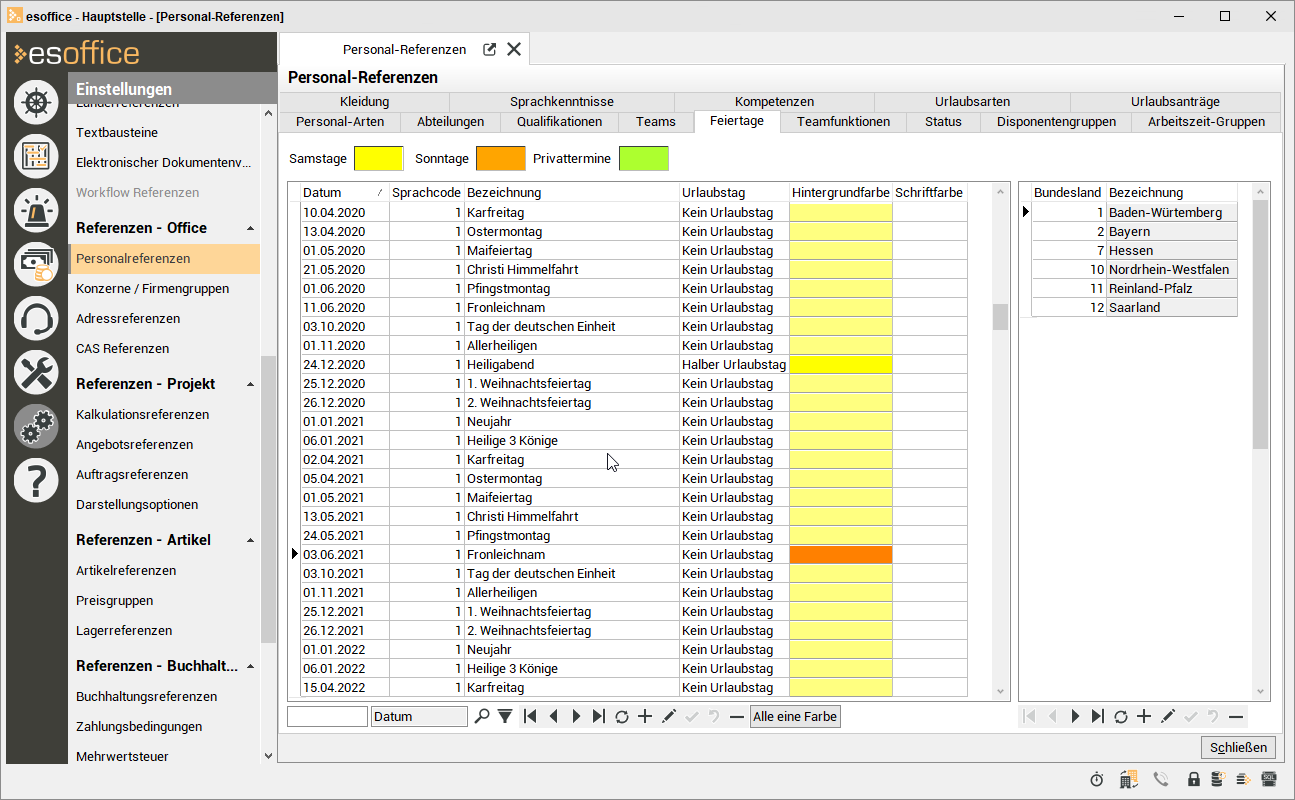This screenshot has height=800, width=1295.
Task: Open the calendar grid module in sidebar
Action: pos(36,155)
